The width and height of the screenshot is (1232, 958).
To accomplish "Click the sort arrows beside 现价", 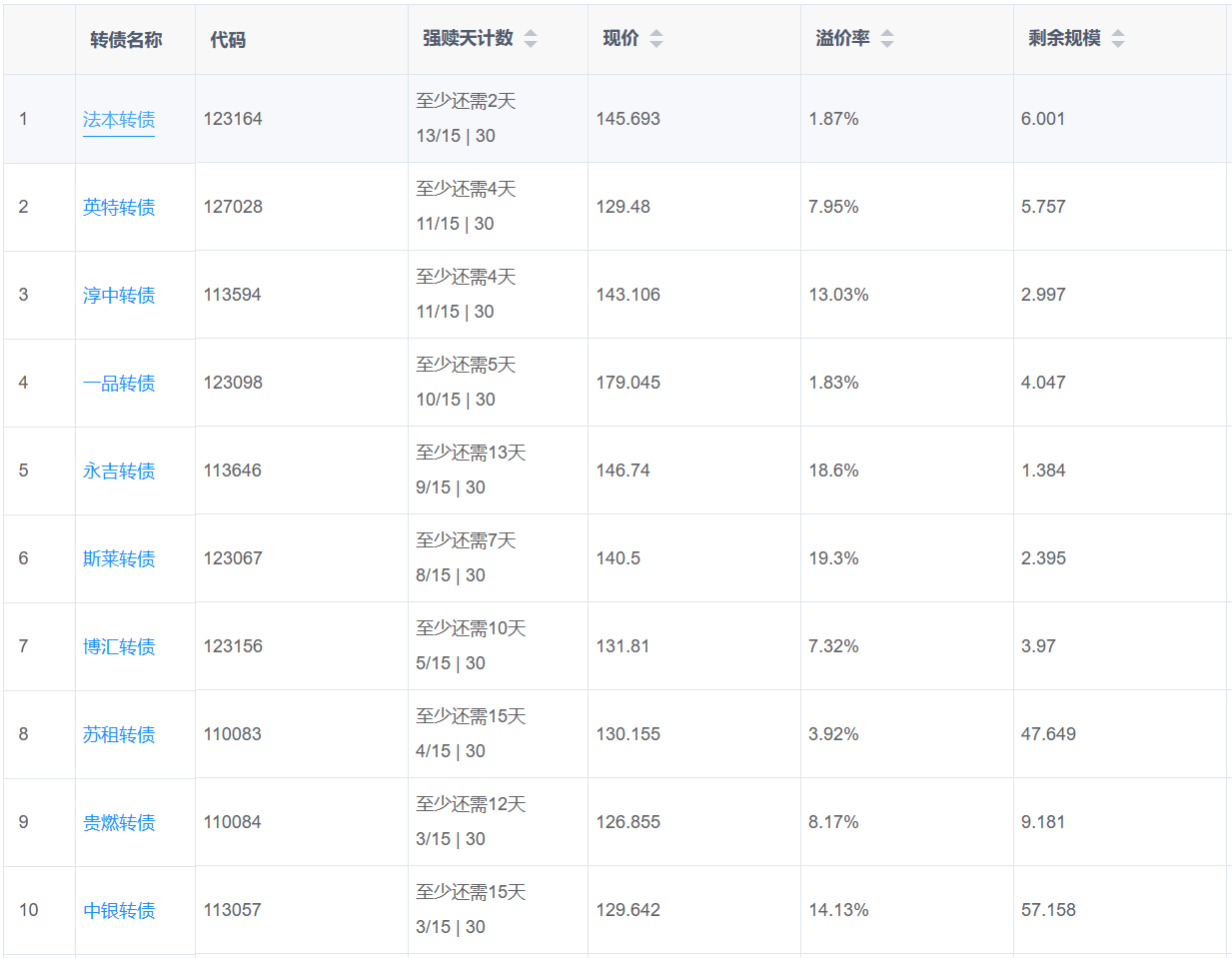I will 656,39.
